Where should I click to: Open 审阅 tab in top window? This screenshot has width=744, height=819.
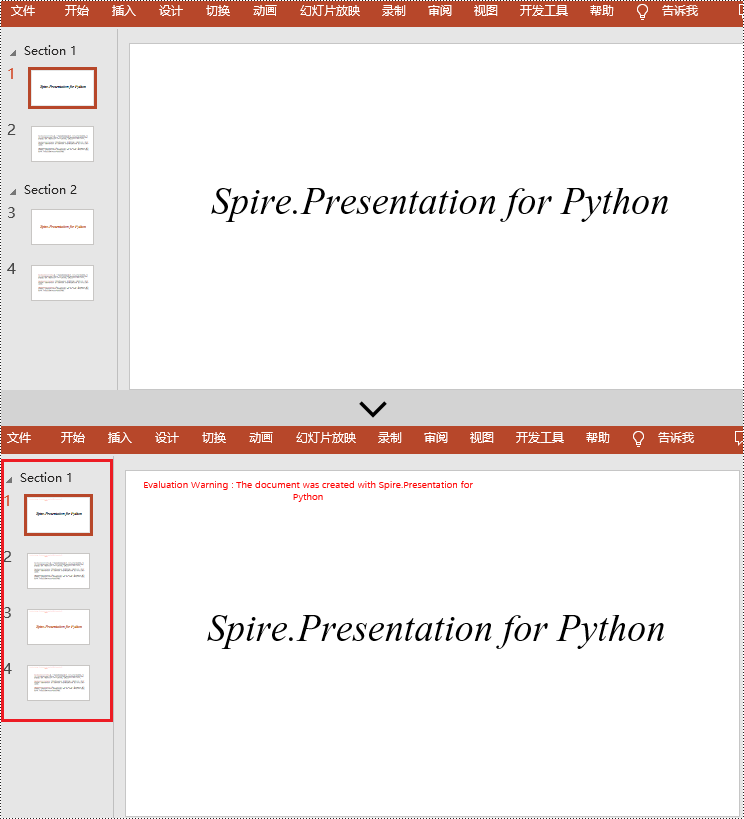(x=439, y=10)
